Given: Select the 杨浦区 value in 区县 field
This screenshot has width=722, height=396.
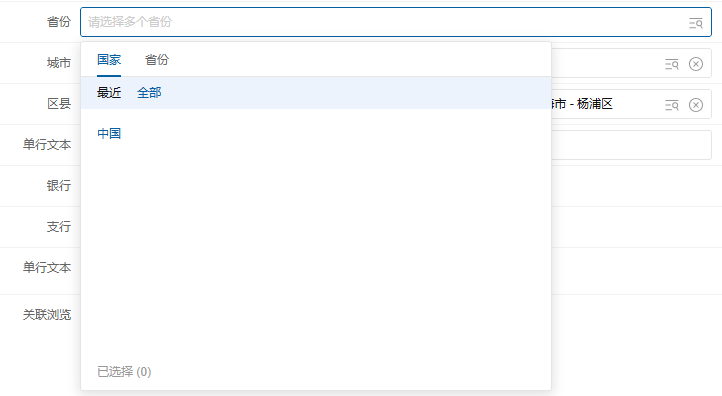Looking at the screenshot, I should coord(594,104).
